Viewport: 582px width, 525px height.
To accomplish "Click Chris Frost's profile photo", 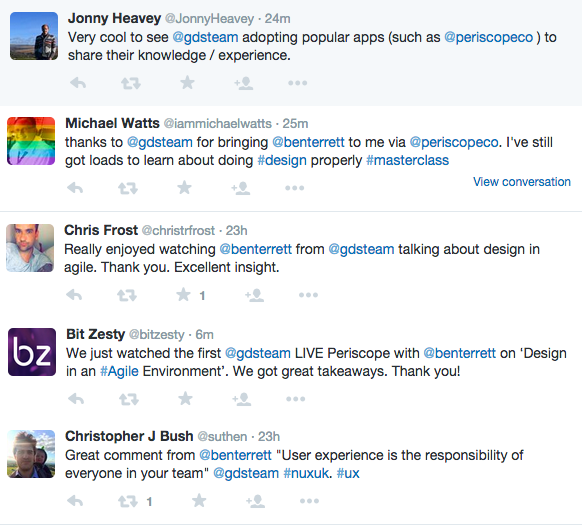I will point(30,248).
